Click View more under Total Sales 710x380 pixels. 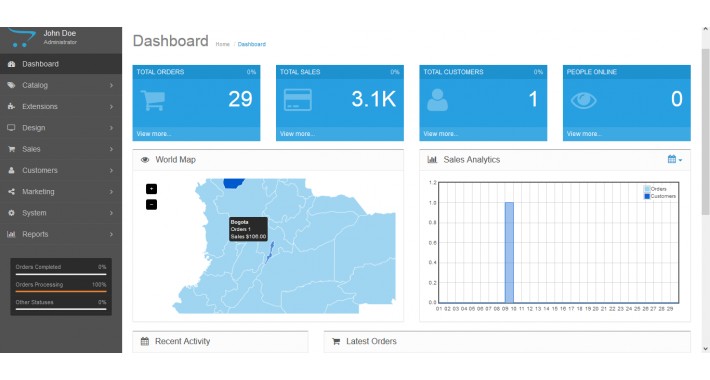coord(297,134)
